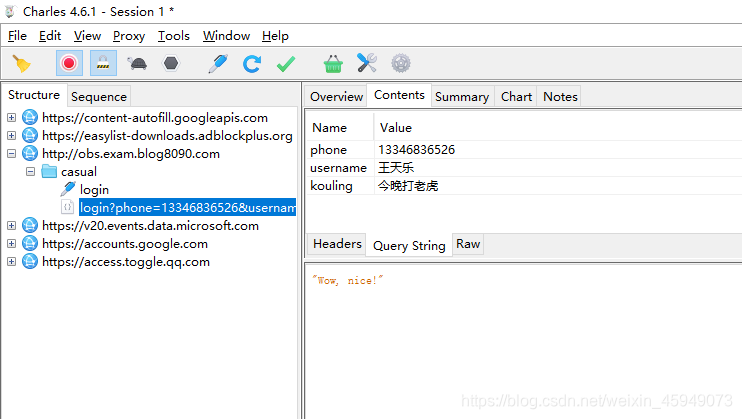Click globe icon of access.toggle.qq.com
Screen dimensions: 742x419
(x=30, y=261)
